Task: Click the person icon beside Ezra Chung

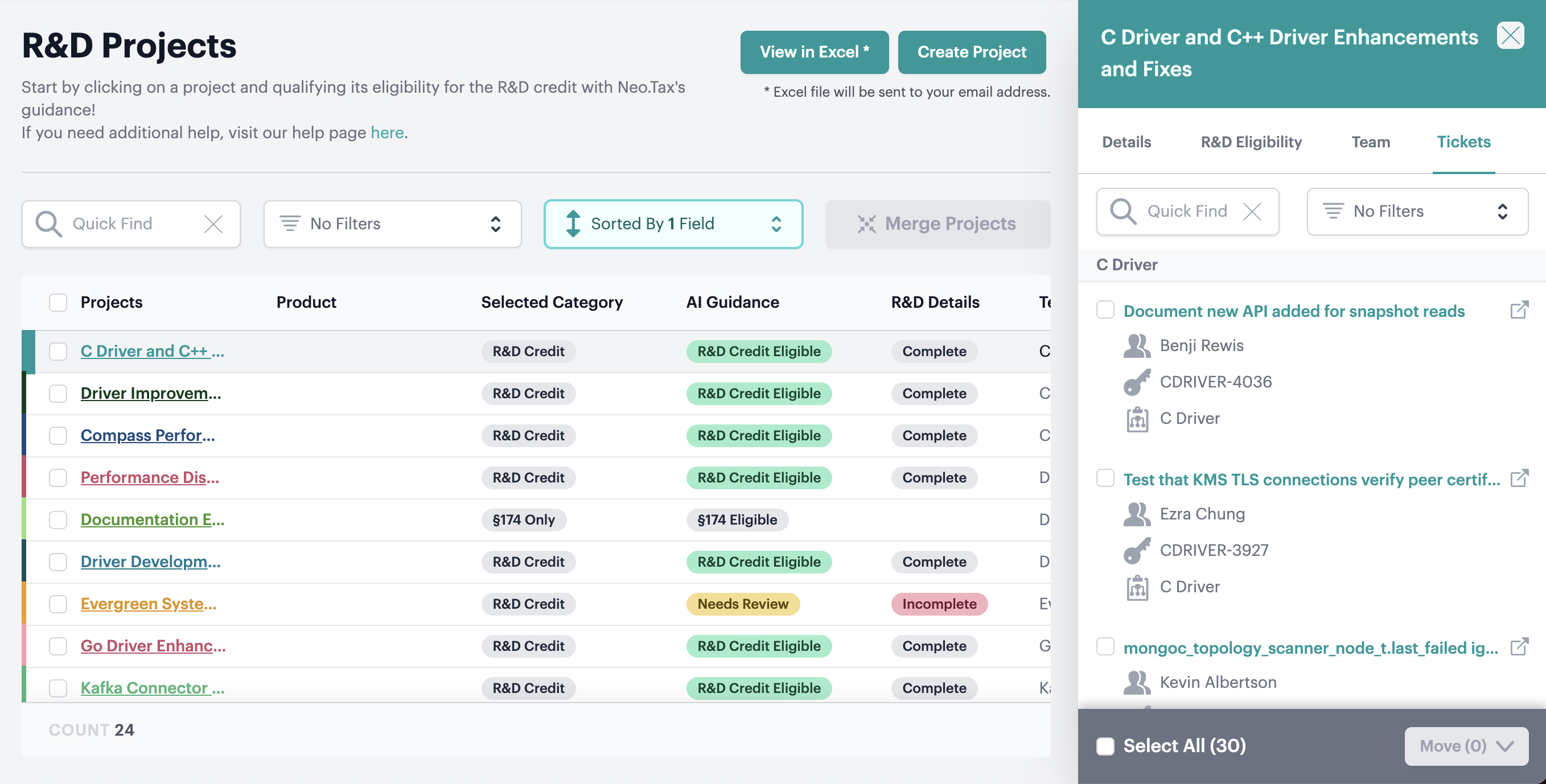Action: [1137, 514]
